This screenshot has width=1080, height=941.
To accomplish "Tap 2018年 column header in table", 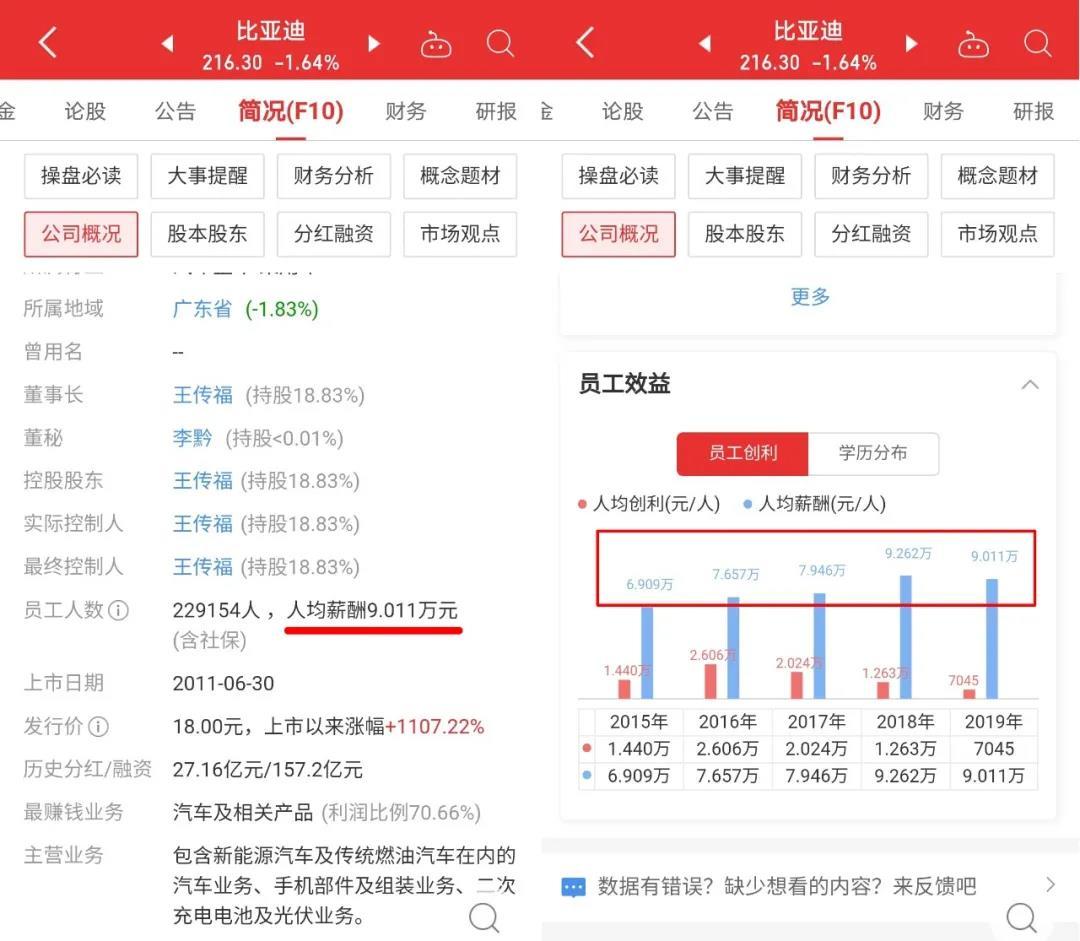I will click(905, 722).
